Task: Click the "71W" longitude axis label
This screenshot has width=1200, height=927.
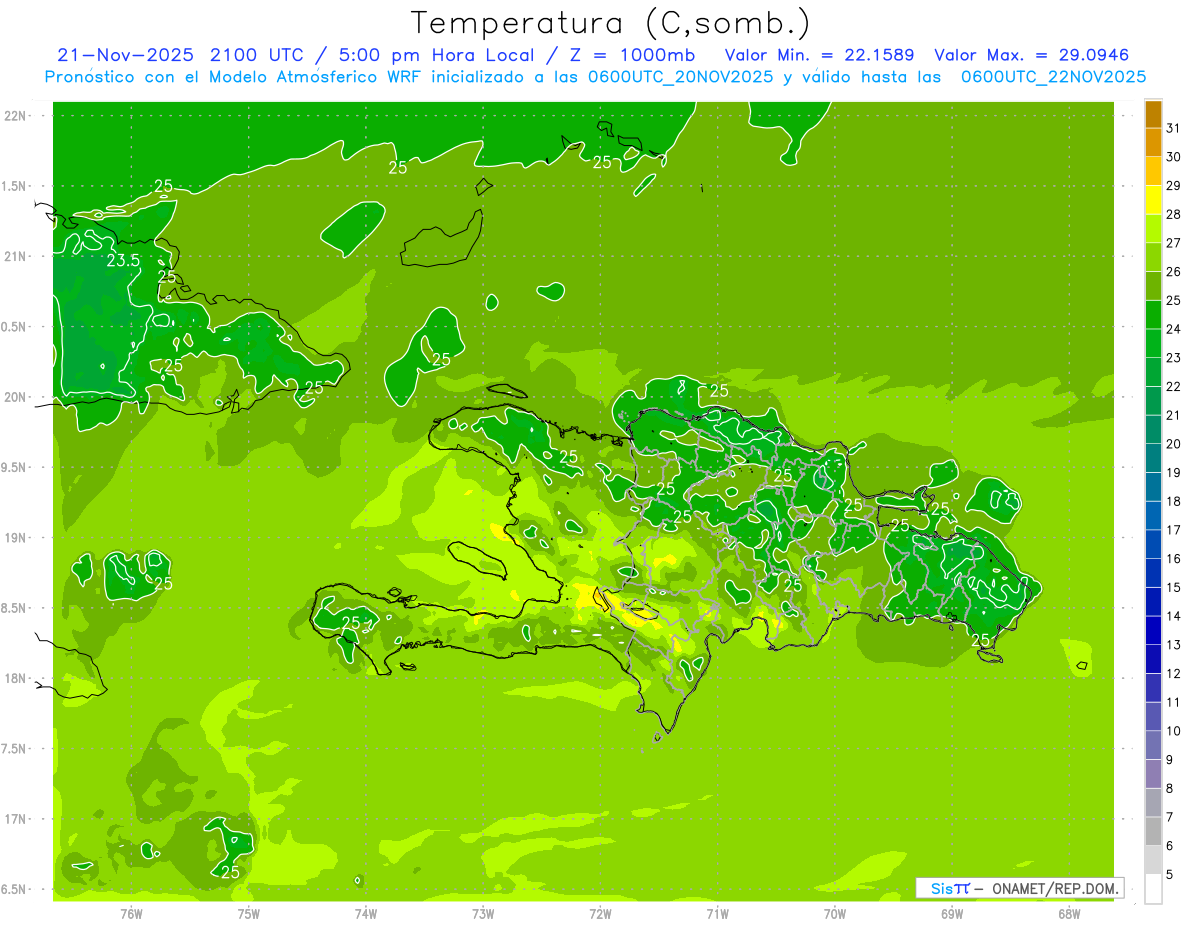Action: pos(717,914)
